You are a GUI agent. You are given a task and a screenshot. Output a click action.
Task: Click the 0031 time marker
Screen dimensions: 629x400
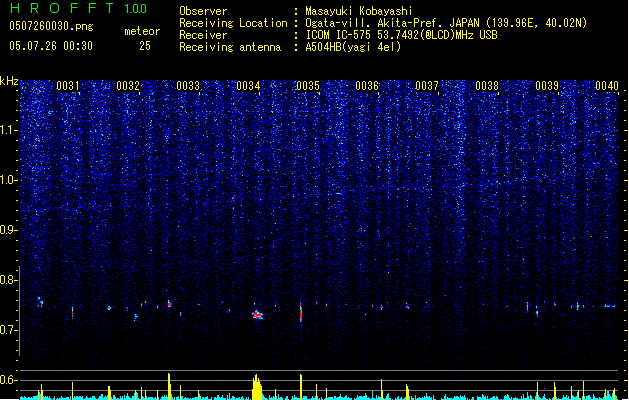(x=68, y=86)
